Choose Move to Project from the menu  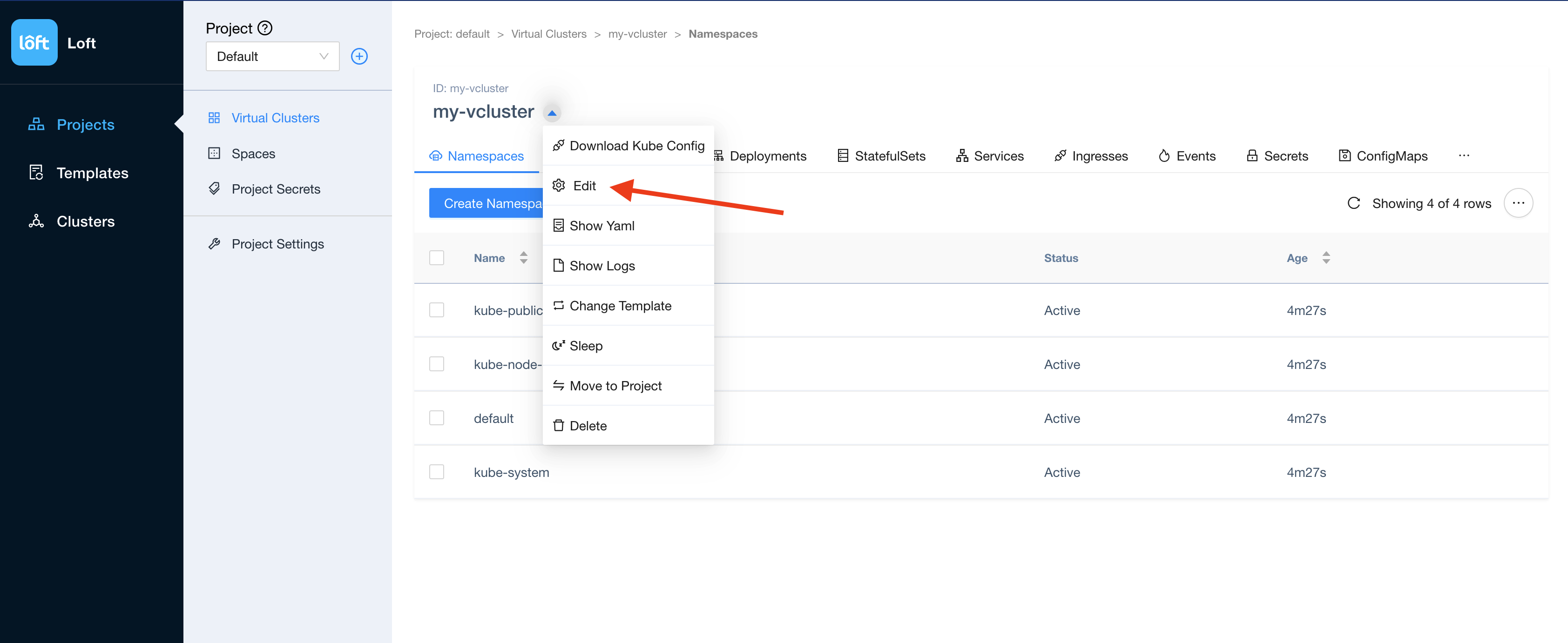click(615, 386)
